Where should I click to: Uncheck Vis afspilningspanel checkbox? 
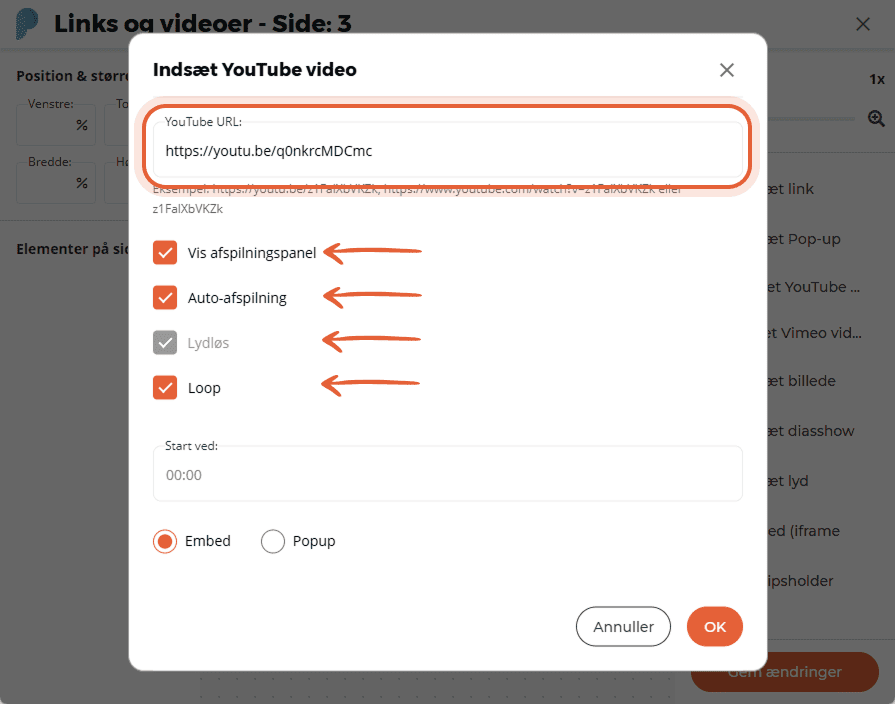pyautogui.click(x=165, y=252)
